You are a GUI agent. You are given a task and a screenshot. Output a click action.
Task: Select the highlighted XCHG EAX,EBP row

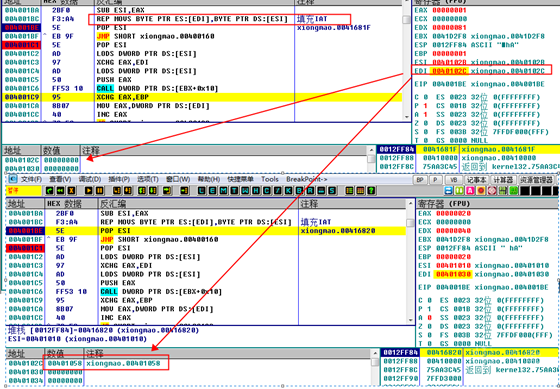click(x=202, y=97)
